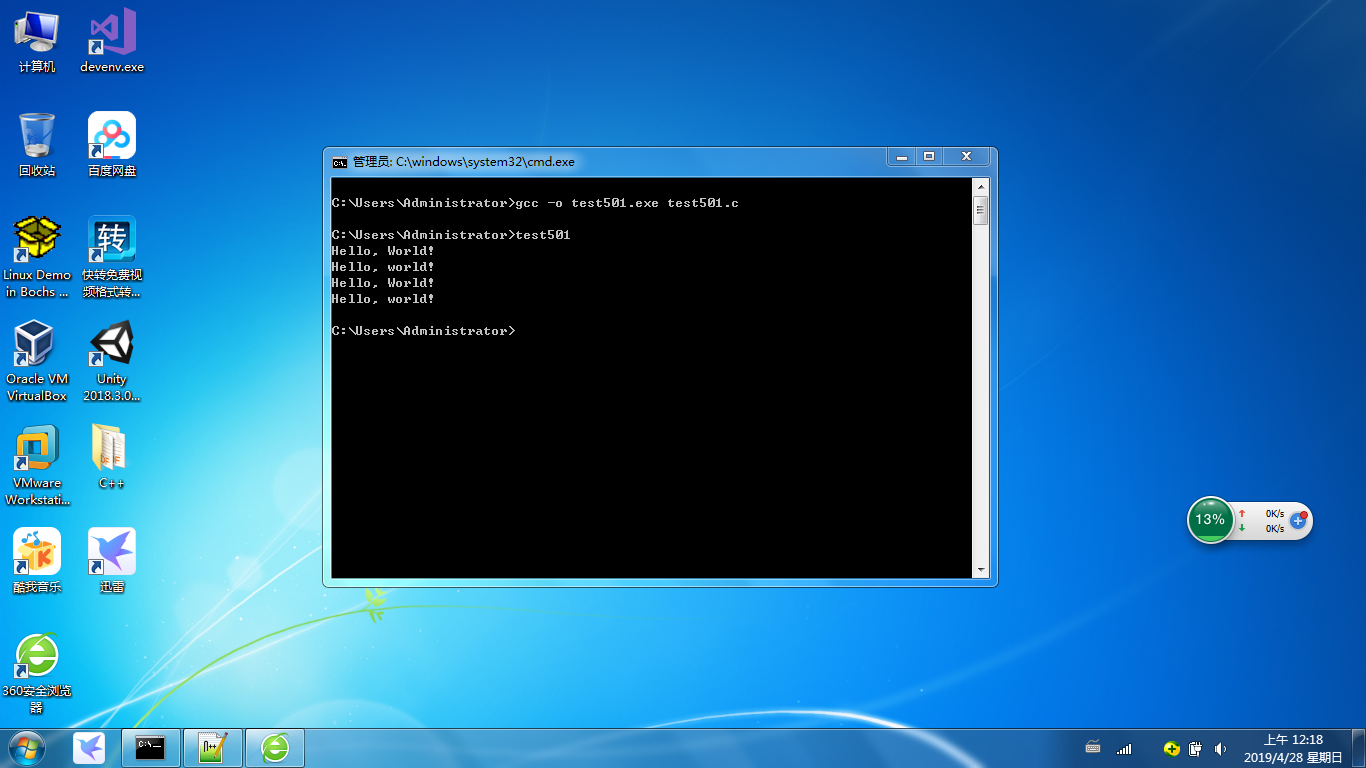Click the line 'gcc -o test501.exe test501.c'

(627, 203)
